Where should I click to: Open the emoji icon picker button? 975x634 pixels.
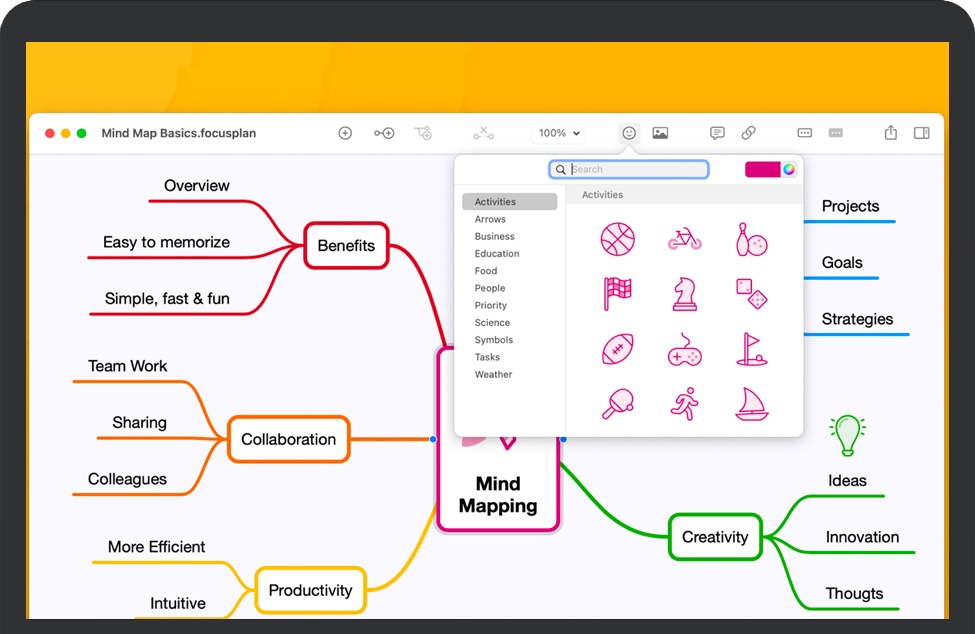click(x=629, y=133)
